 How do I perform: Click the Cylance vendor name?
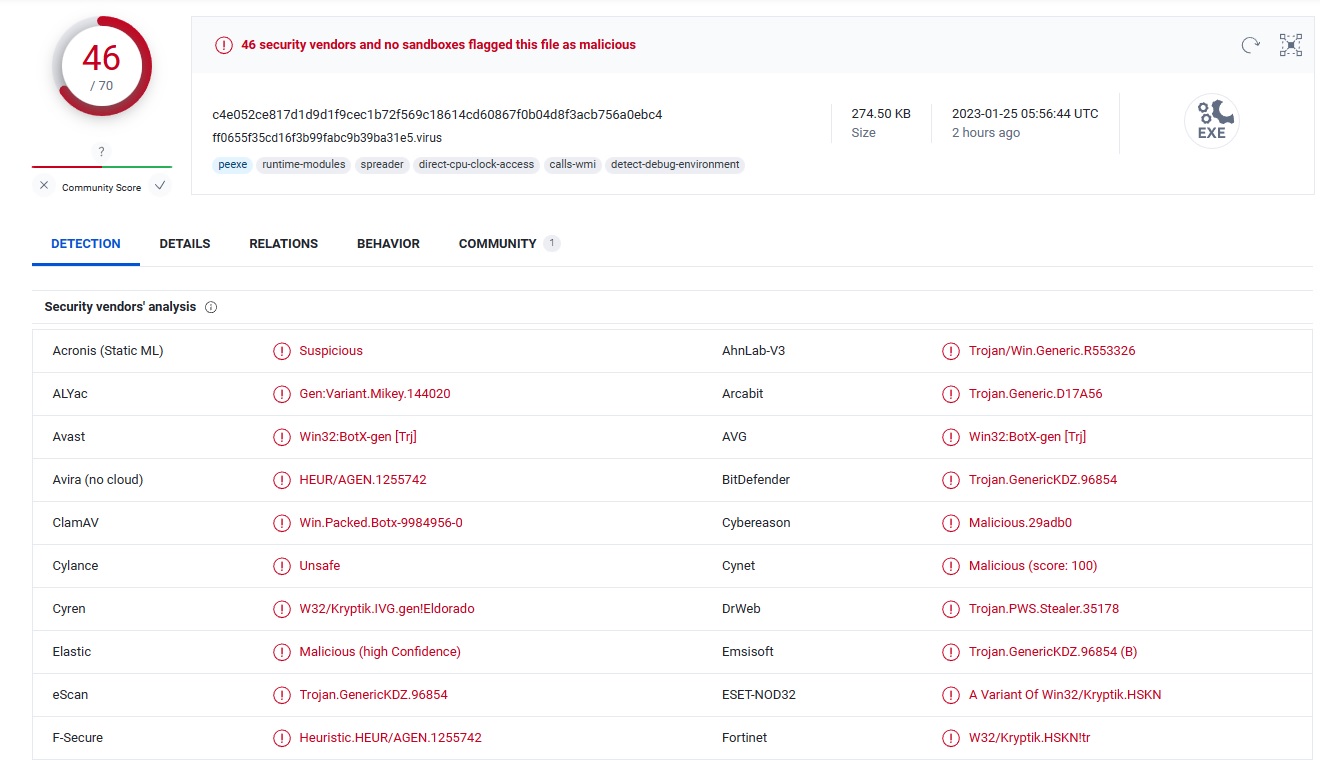(75, 566)
